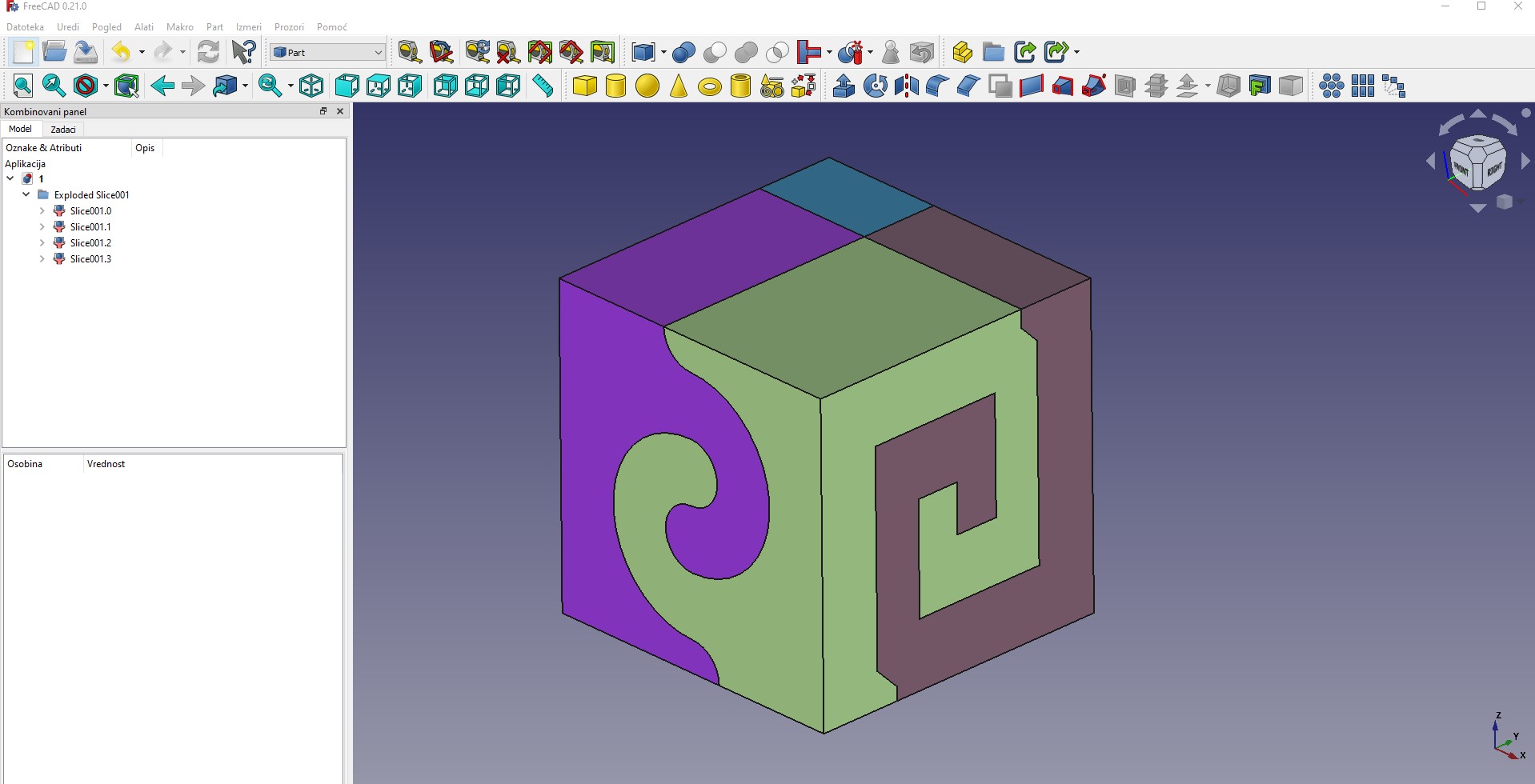The height and width of the screenshot is (784, 1535).
Task: Start the angular measurement tool
Action: 442,52
